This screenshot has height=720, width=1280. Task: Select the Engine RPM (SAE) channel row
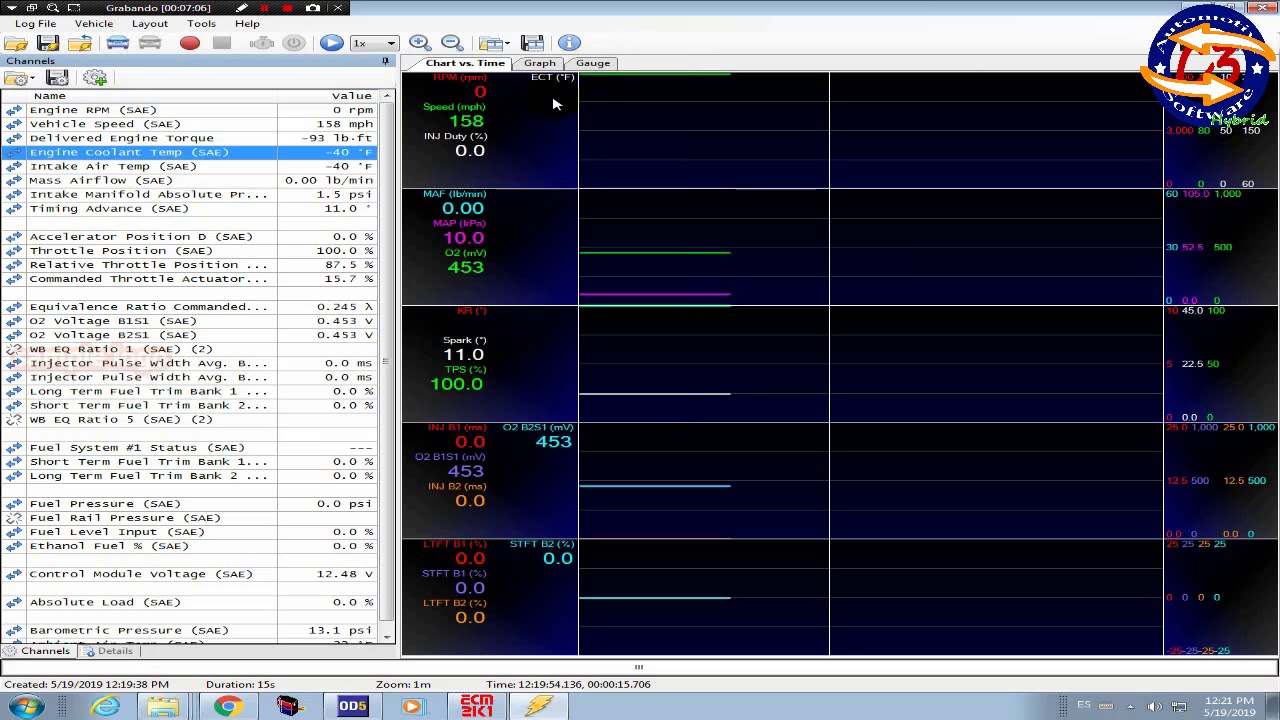(x=190, y=110)
